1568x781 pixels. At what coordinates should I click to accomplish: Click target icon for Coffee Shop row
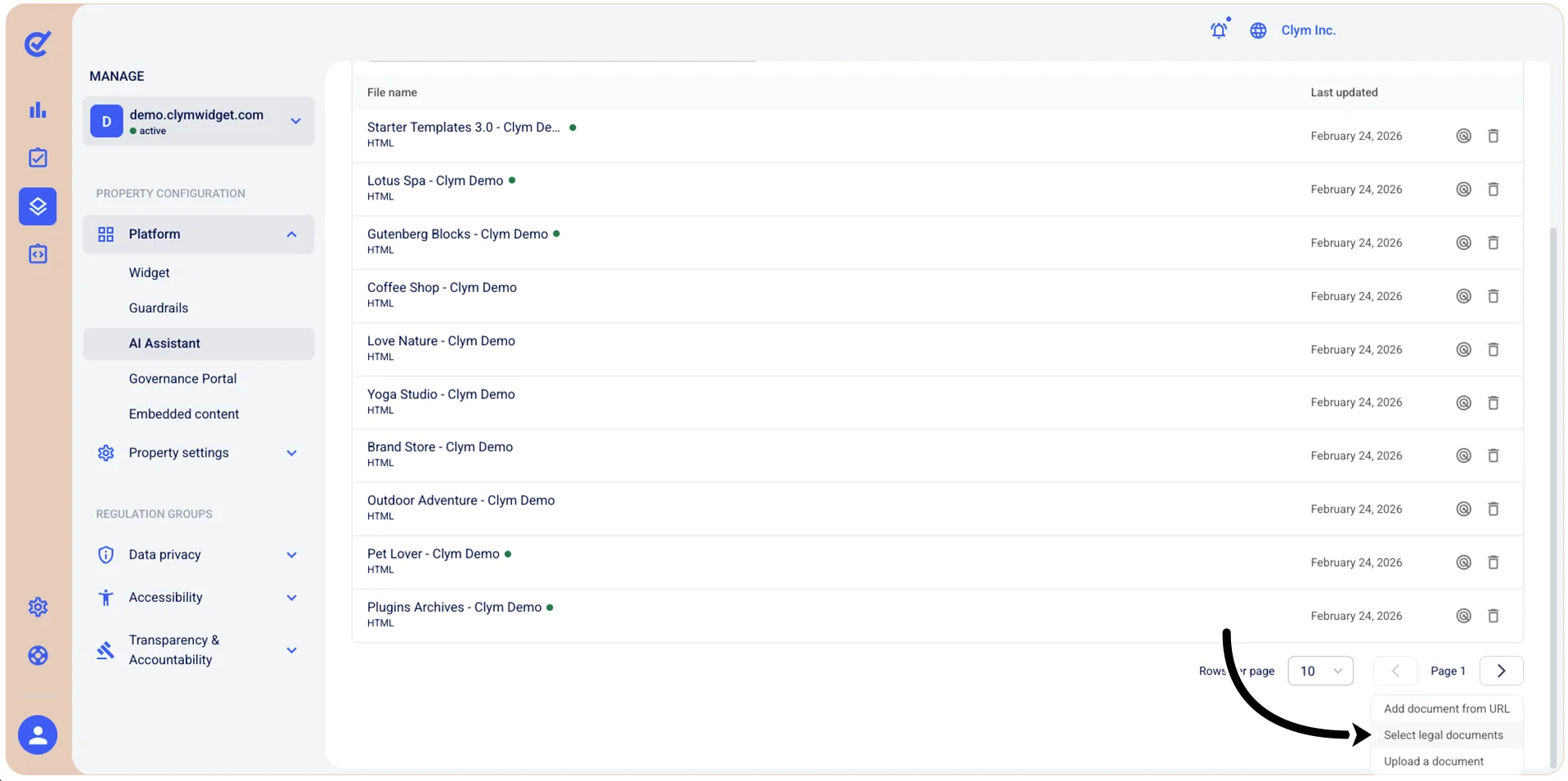(1463, 296)
